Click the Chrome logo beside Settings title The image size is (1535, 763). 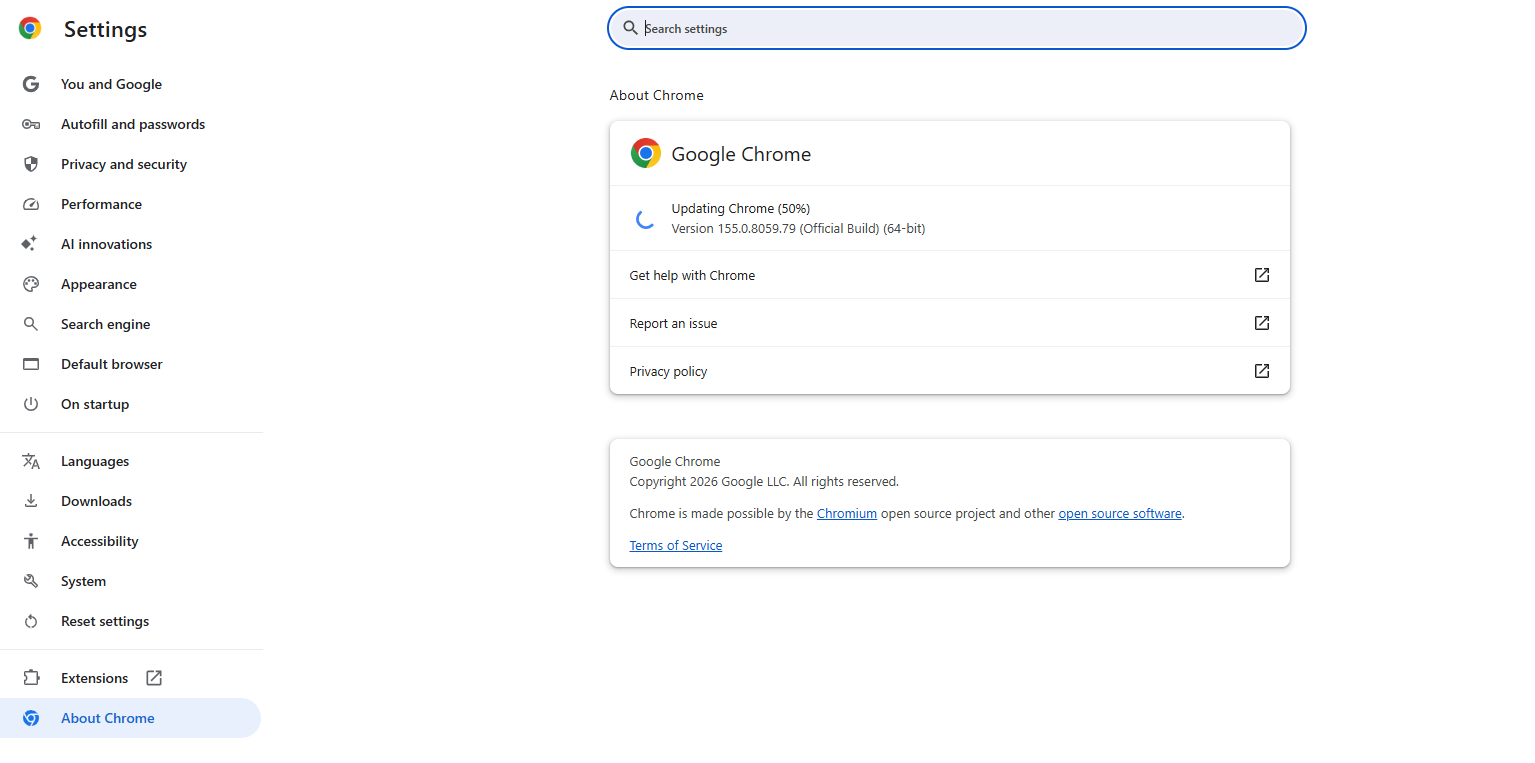click(x=30, y=29)
